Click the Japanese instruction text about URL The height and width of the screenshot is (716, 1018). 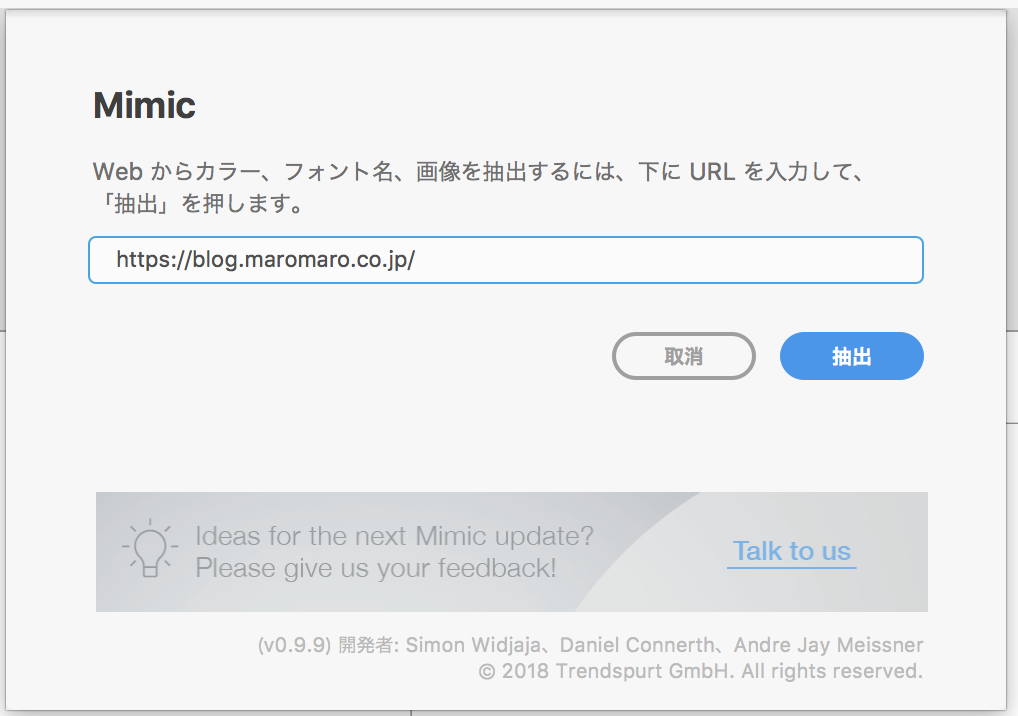tap(479, 188)
